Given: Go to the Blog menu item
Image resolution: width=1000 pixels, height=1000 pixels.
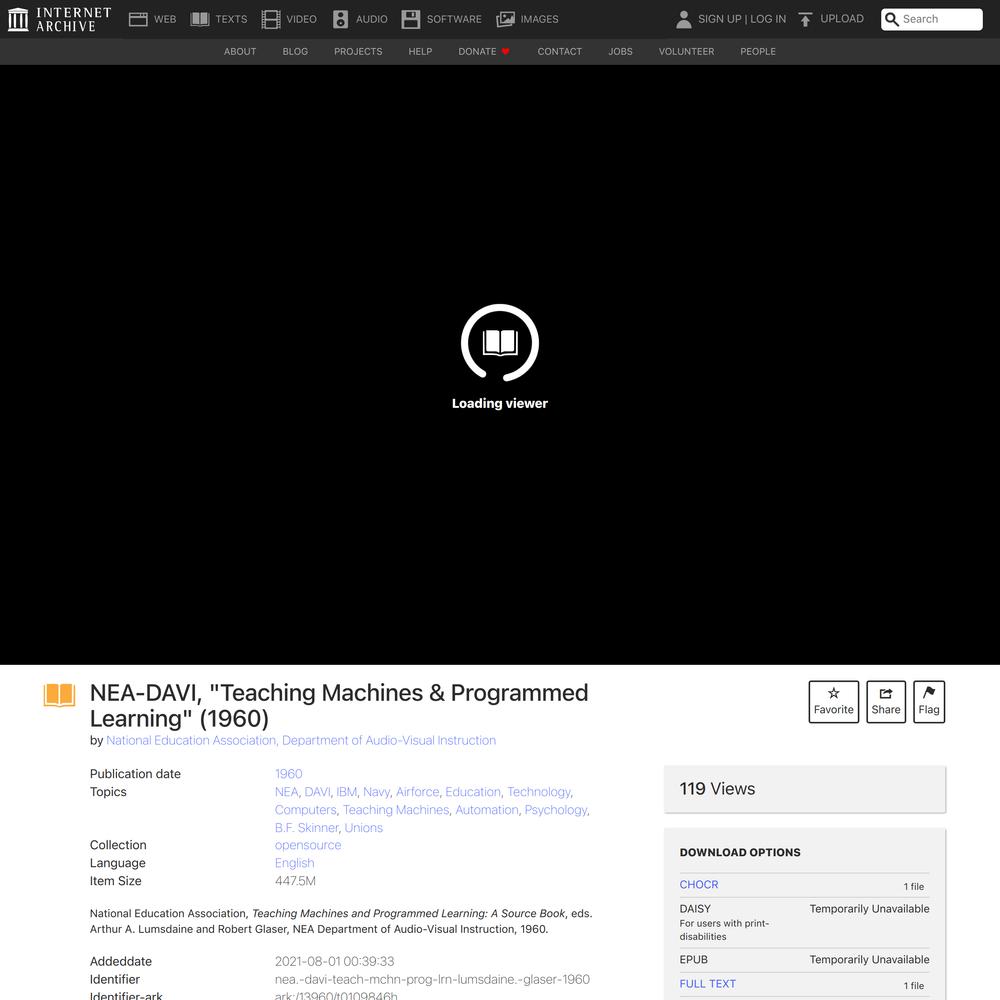Looking at the screenshot, I should (x=295, y=51).
